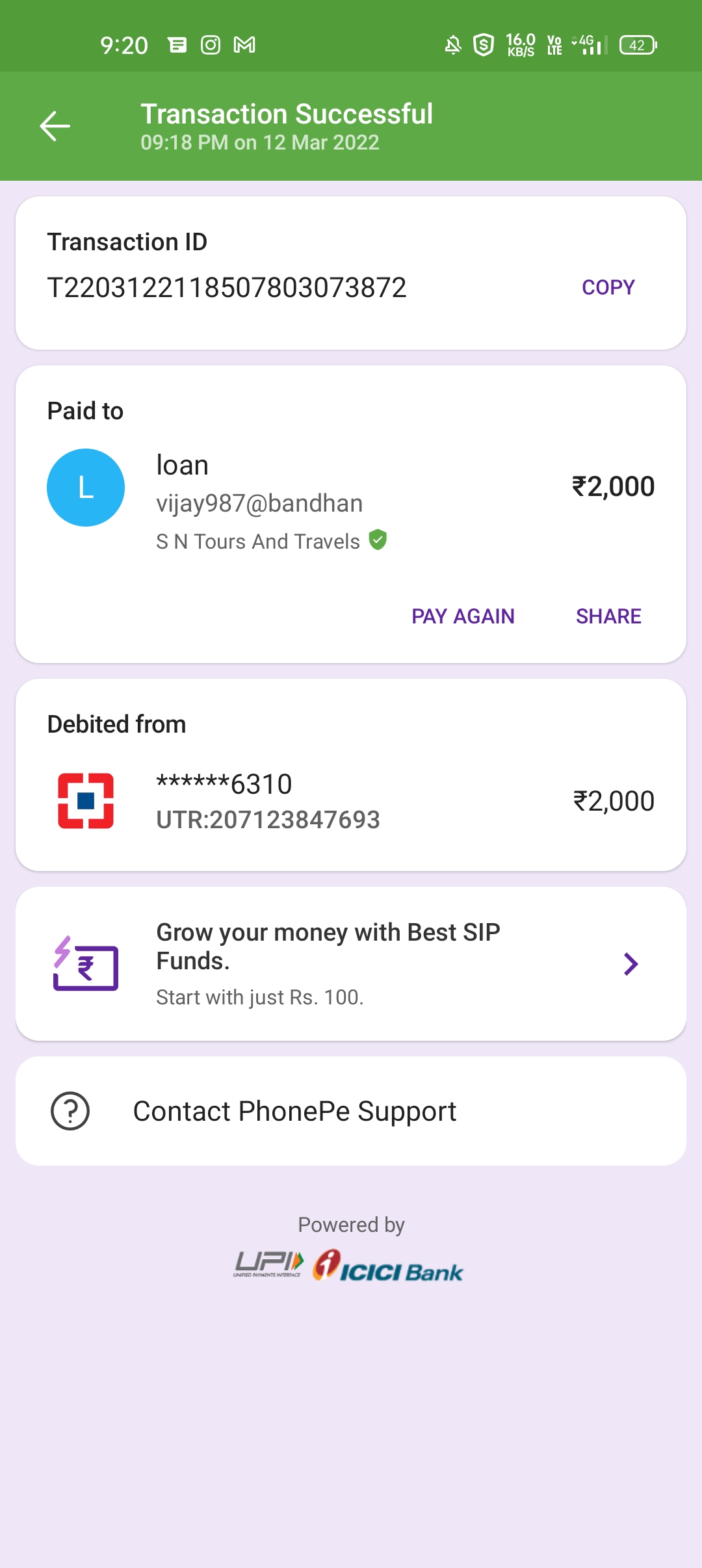
Task: Tap the Instagram notification icon in status bar
Action: coord(211,45)
